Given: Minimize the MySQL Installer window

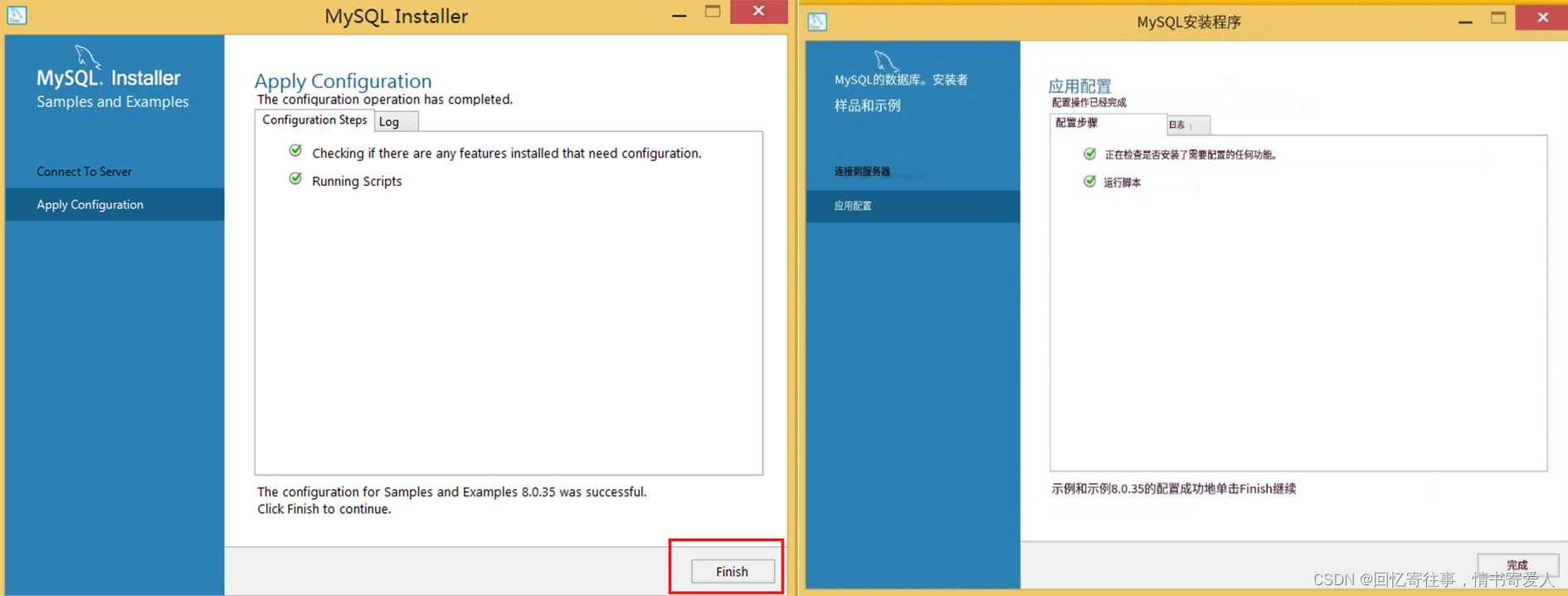Looking at the screenshot, I should tap(679, 14).
